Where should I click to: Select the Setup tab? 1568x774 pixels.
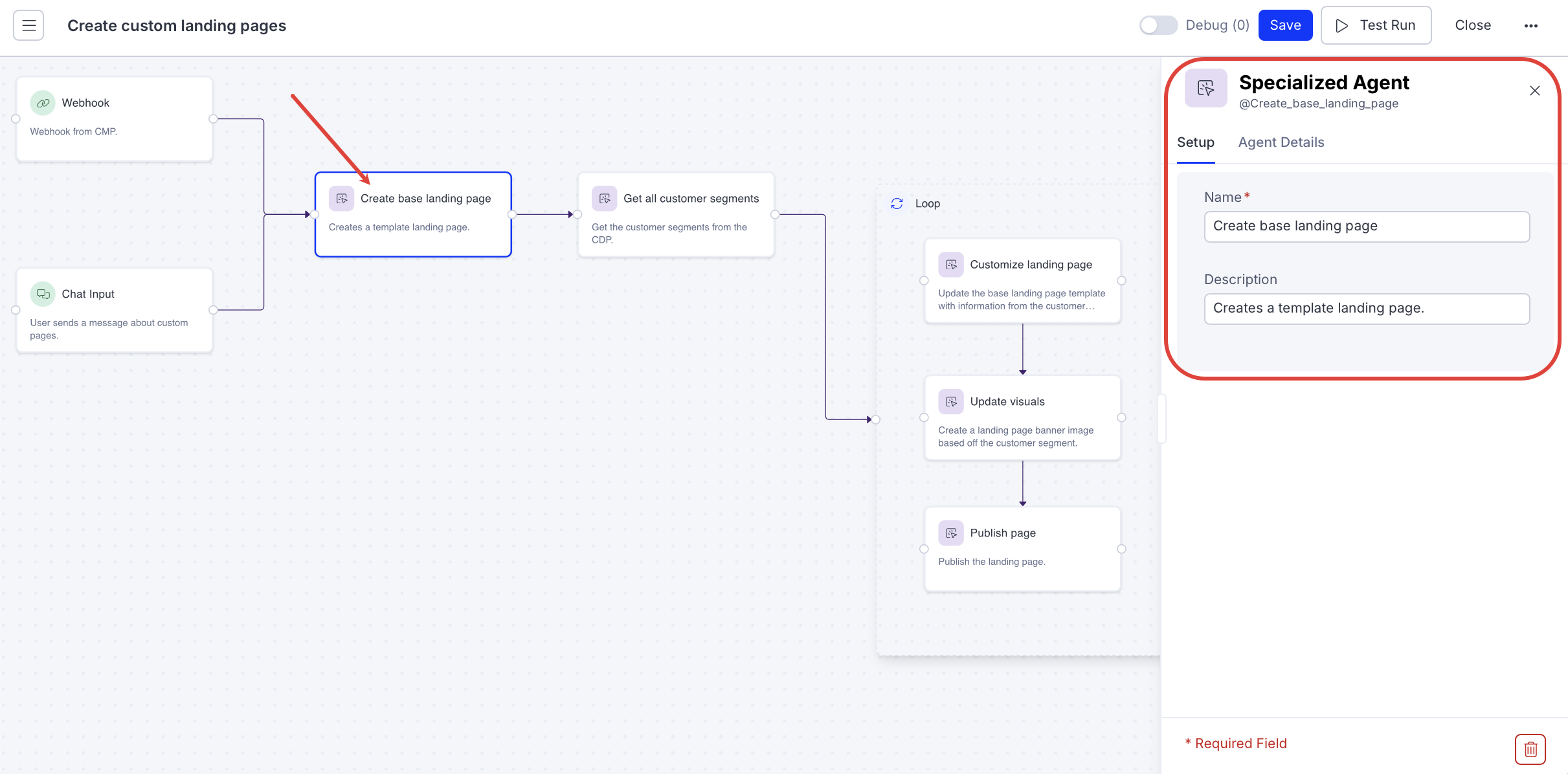click(x=1195, y=142)
